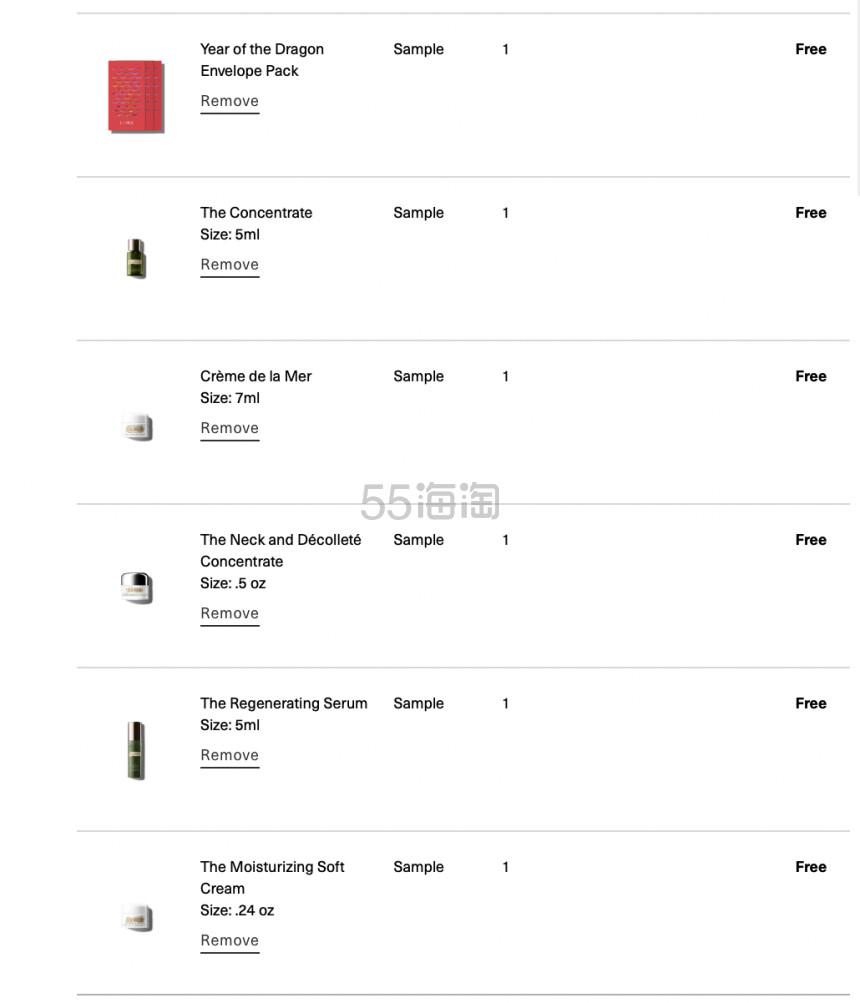Open The Concentrate green bottle image
860x1003 pixels.
point(136,258)
